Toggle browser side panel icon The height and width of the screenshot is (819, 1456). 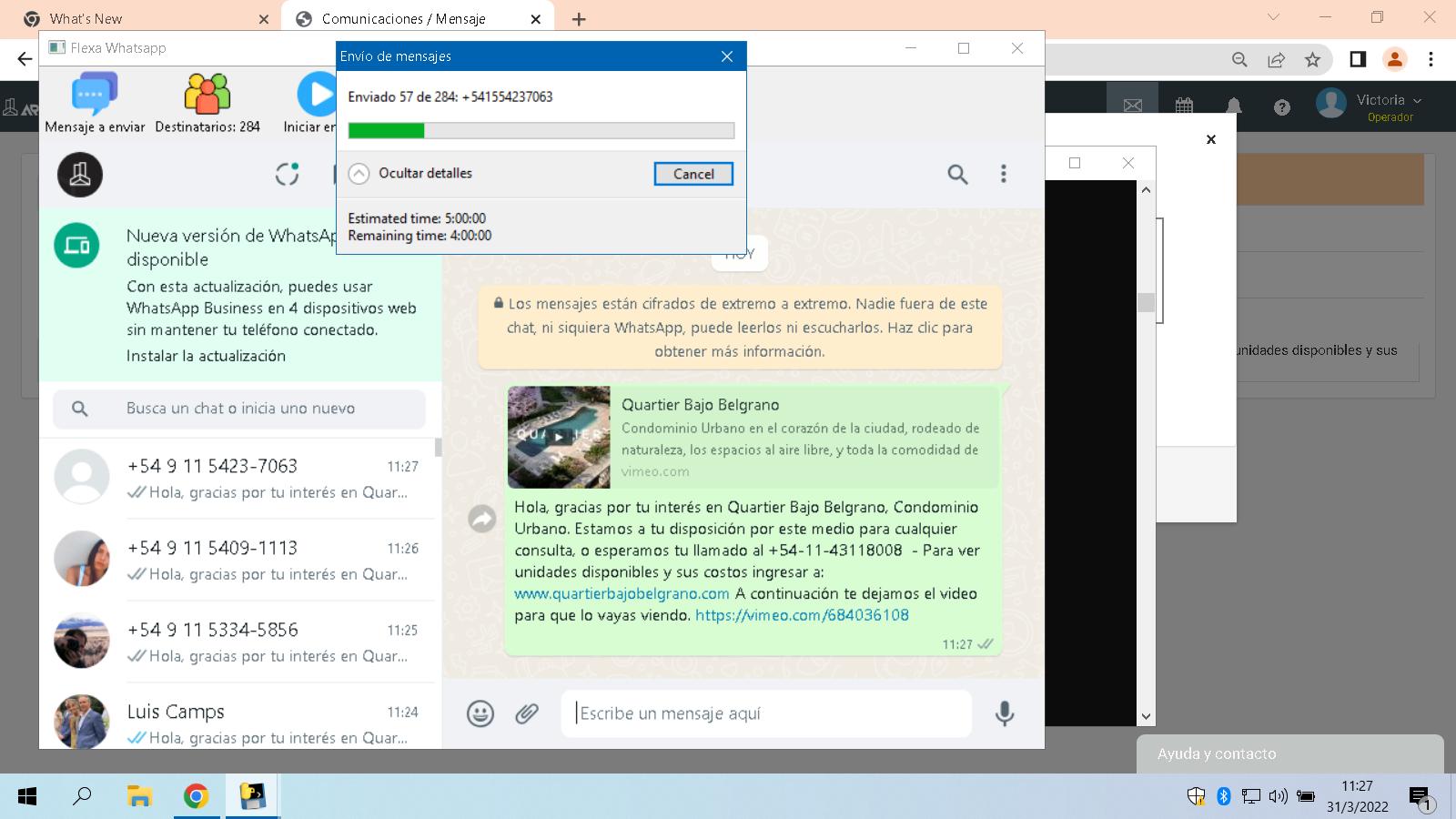tap(1358, 59)
